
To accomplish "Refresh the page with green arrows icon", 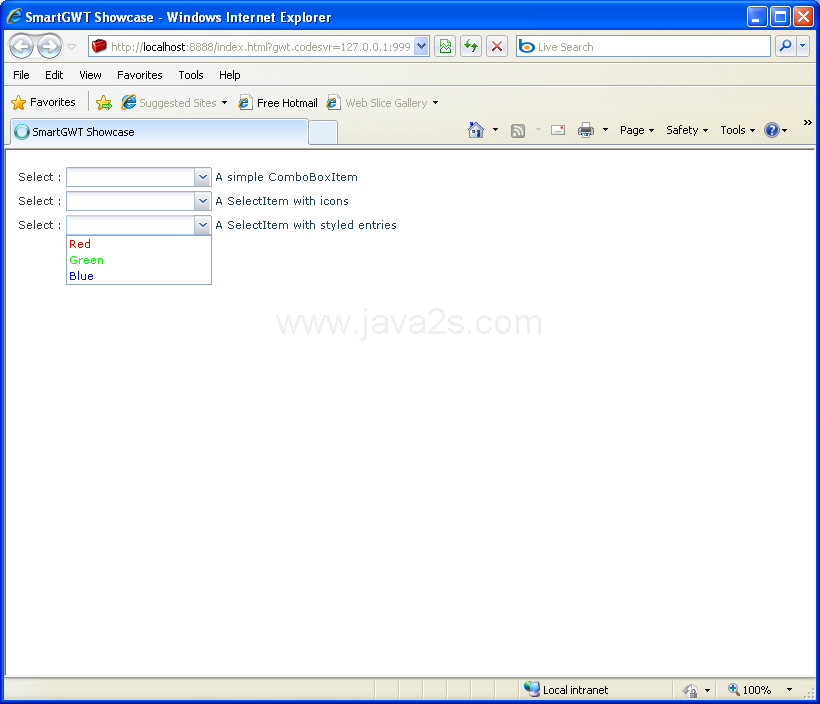I will coord(471,47).
